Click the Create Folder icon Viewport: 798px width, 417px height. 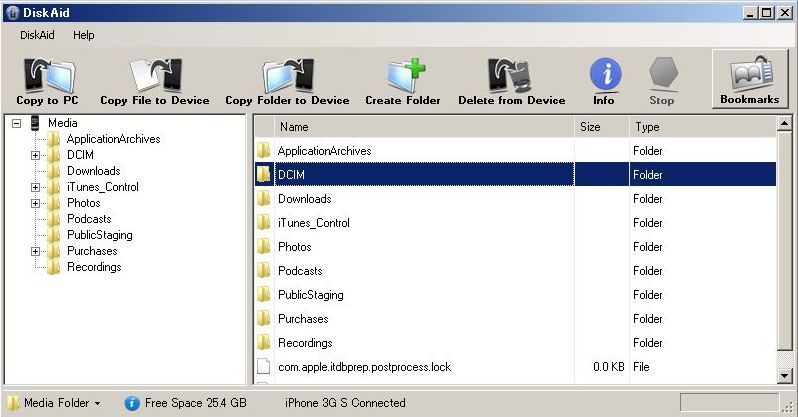(405, 75)
